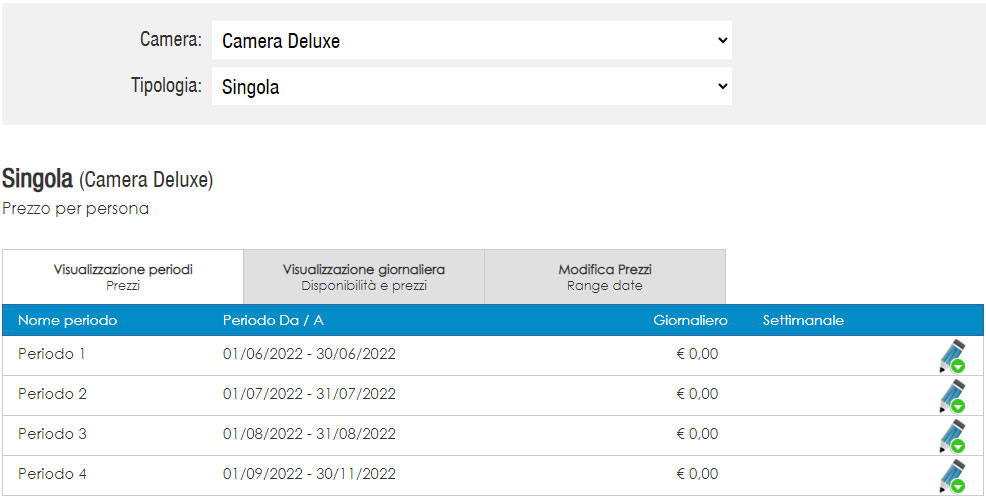Image resolution: width=986 pixels, height=501 pixels.
Task: Click the edit pencil icon for Periodo 4
Action: pos(952,476)
